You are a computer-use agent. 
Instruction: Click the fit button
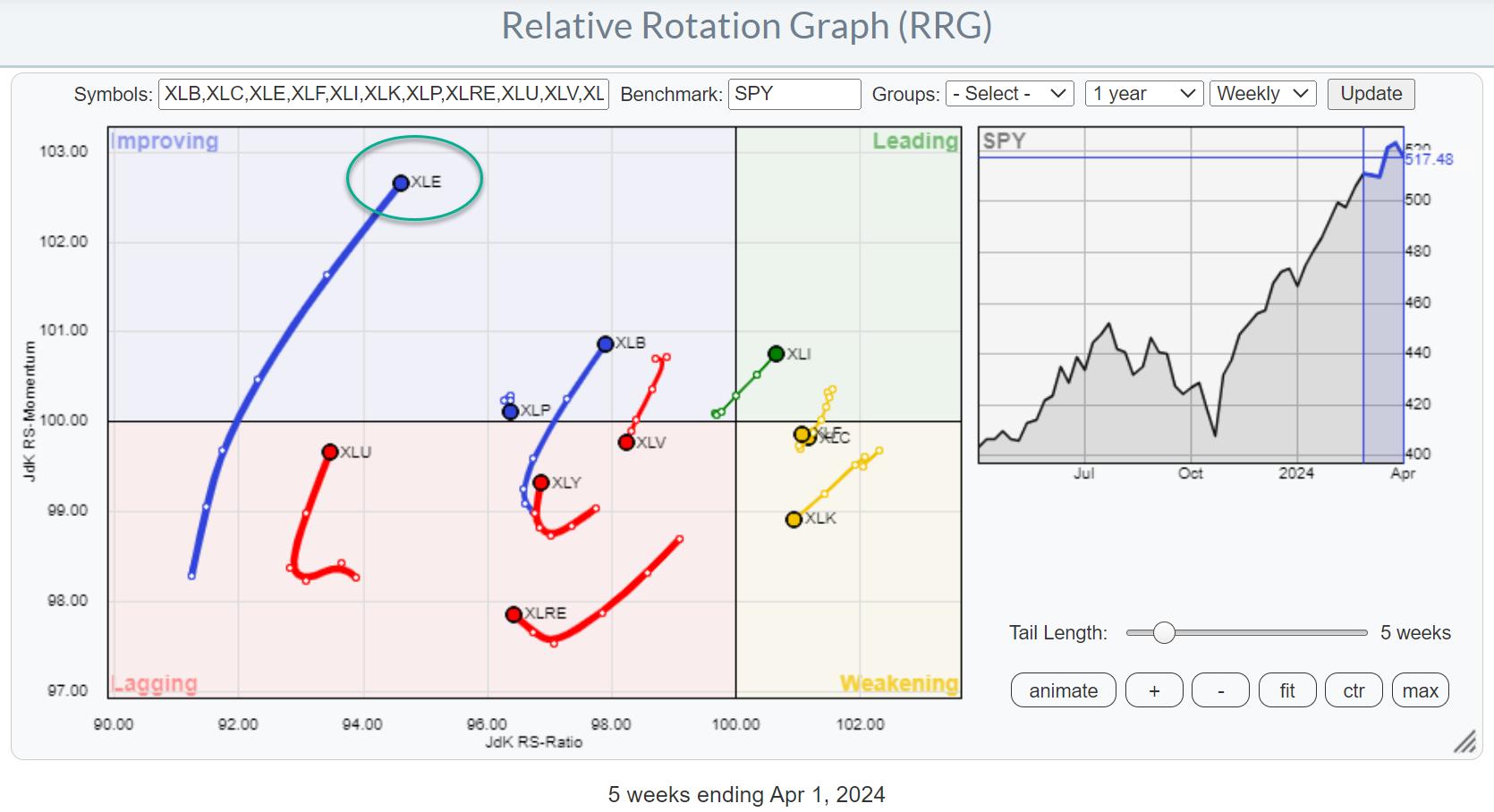click(1286, 690)
